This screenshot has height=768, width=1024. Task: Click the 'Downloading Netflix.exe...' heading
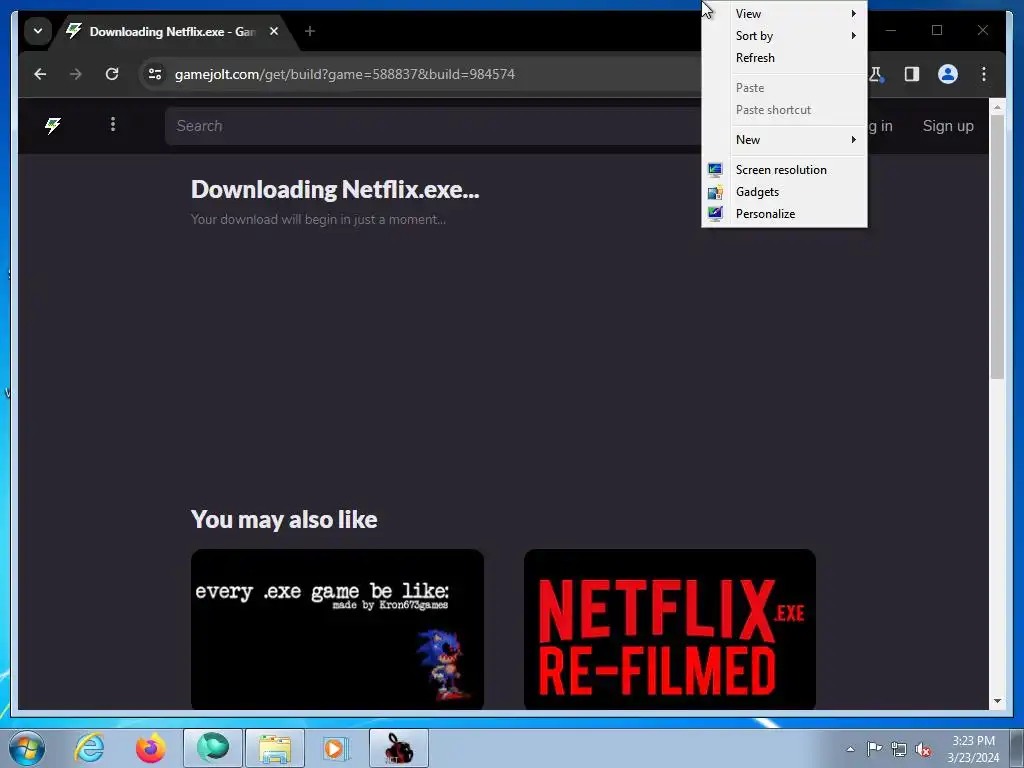[x=335, y=189]
